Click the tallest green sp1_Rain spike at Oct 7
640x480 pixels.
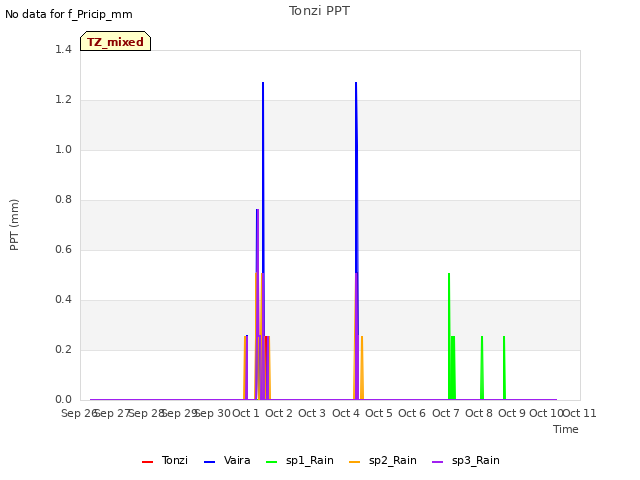pyautogui.click(x=449, y=335)
